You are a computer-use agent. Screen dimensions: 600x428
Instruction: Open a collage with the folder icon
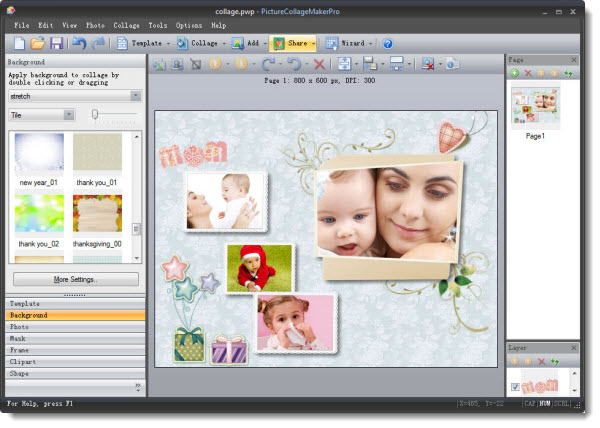pos(37,44)
